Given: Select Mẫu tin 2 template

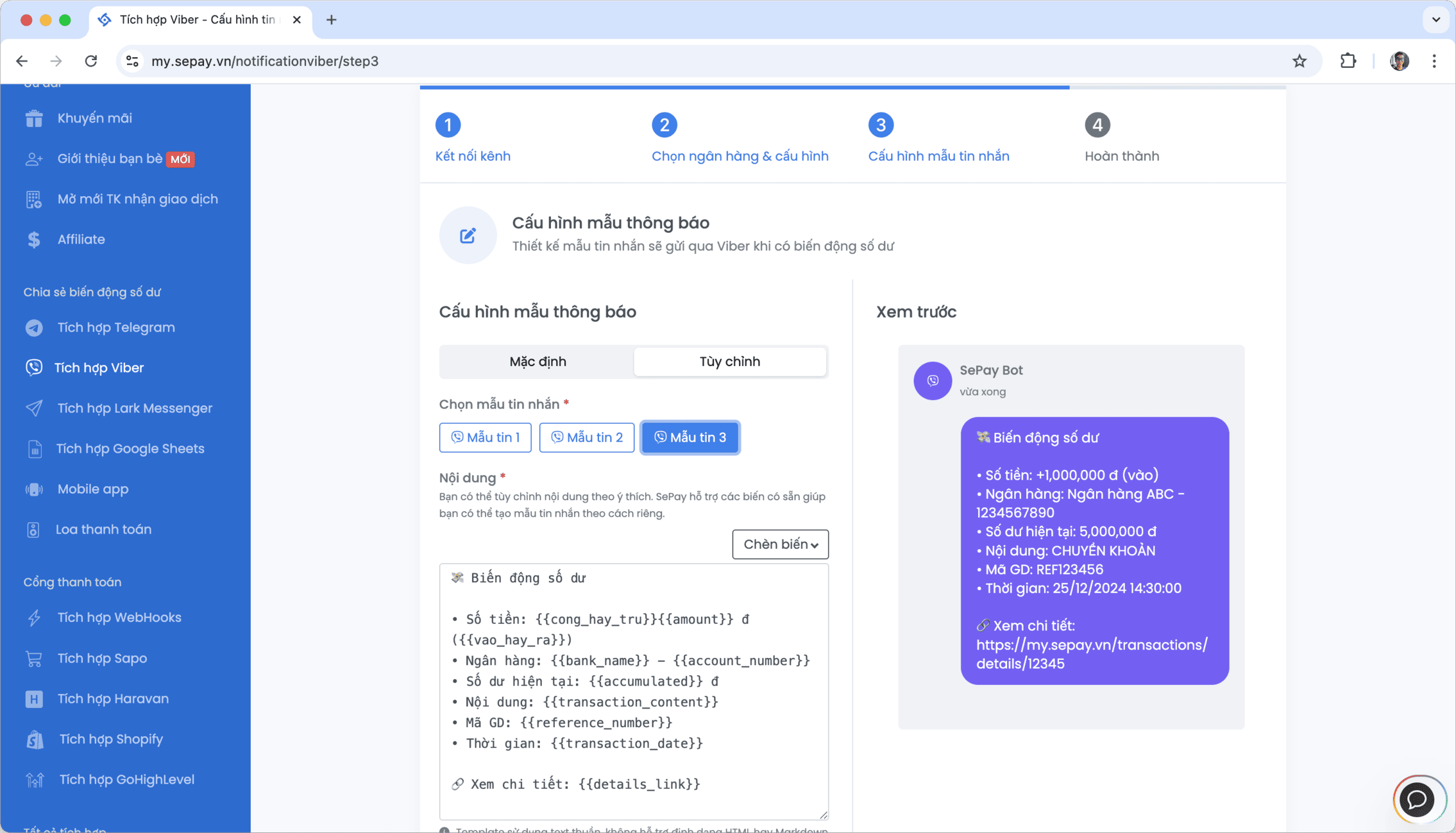Looking at the screenshot, I should tap(587, 437).
